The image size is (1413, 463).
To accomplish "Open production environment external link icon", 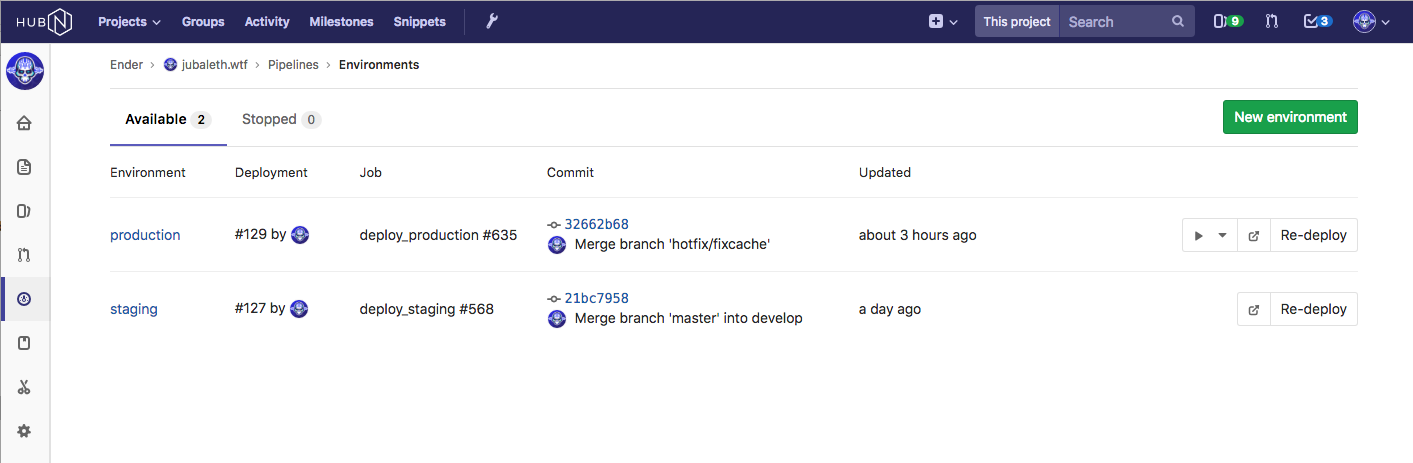I will 1254,236.
